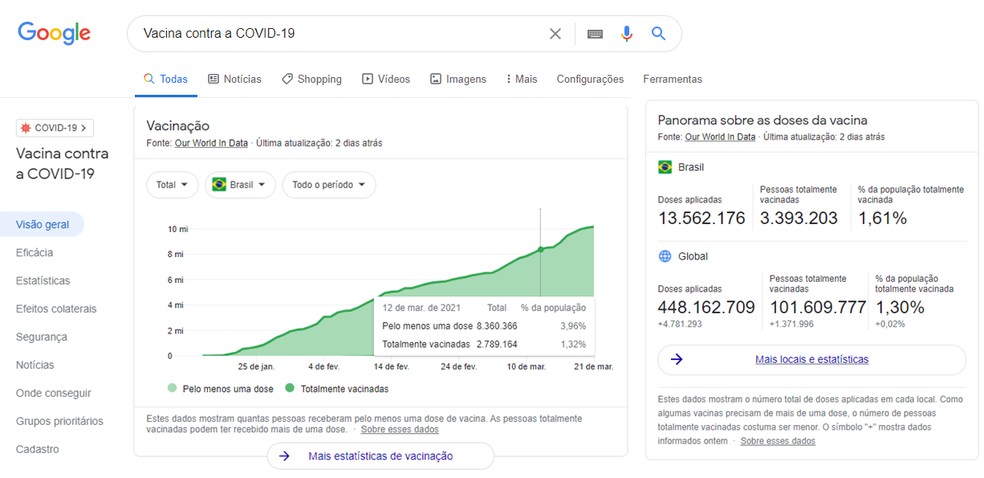Viewport: 984px width, 478px height.
Task: Select Grupos prioritários in sidebar
Action: (60, 421)
